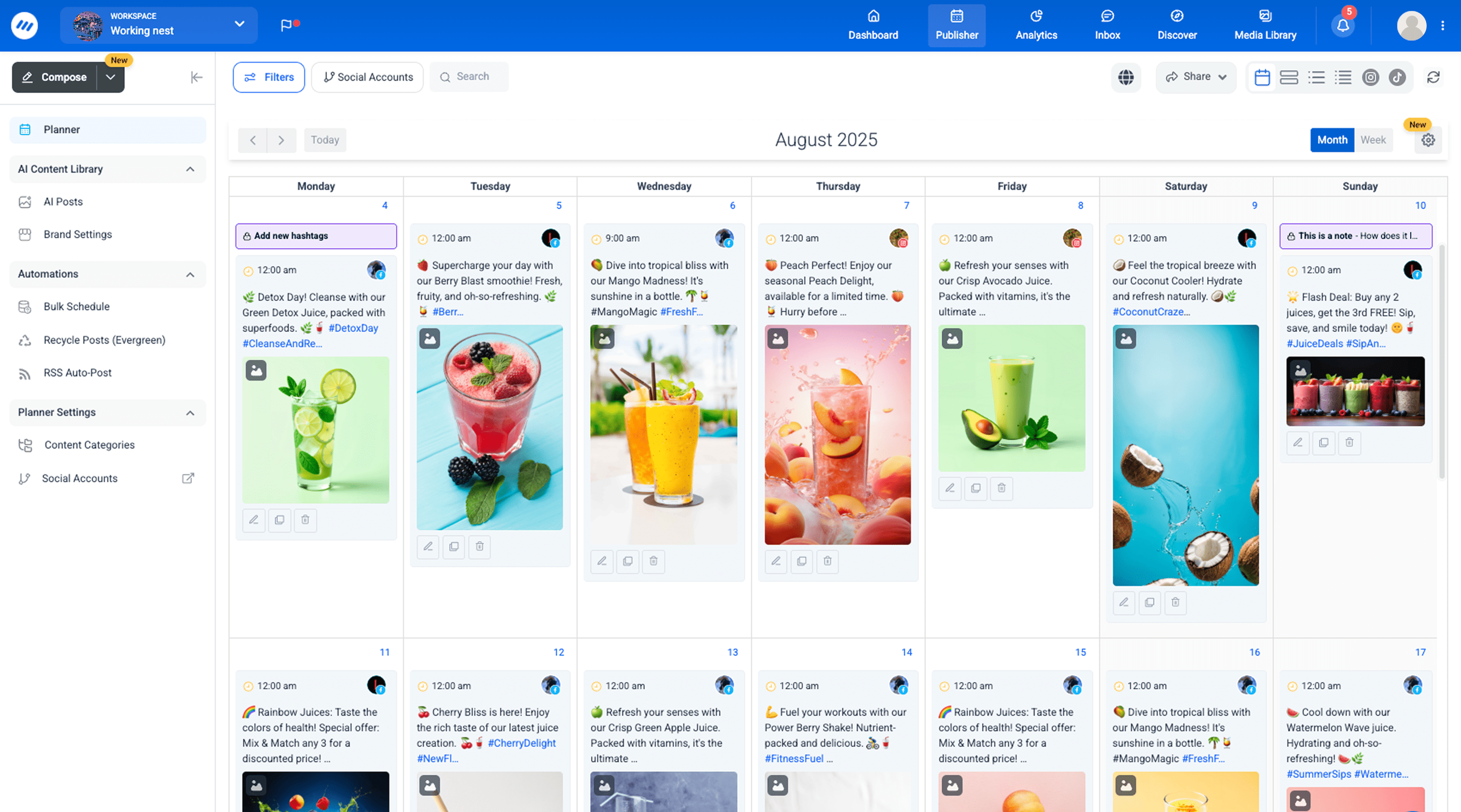Click the Today button

point(325,140)
